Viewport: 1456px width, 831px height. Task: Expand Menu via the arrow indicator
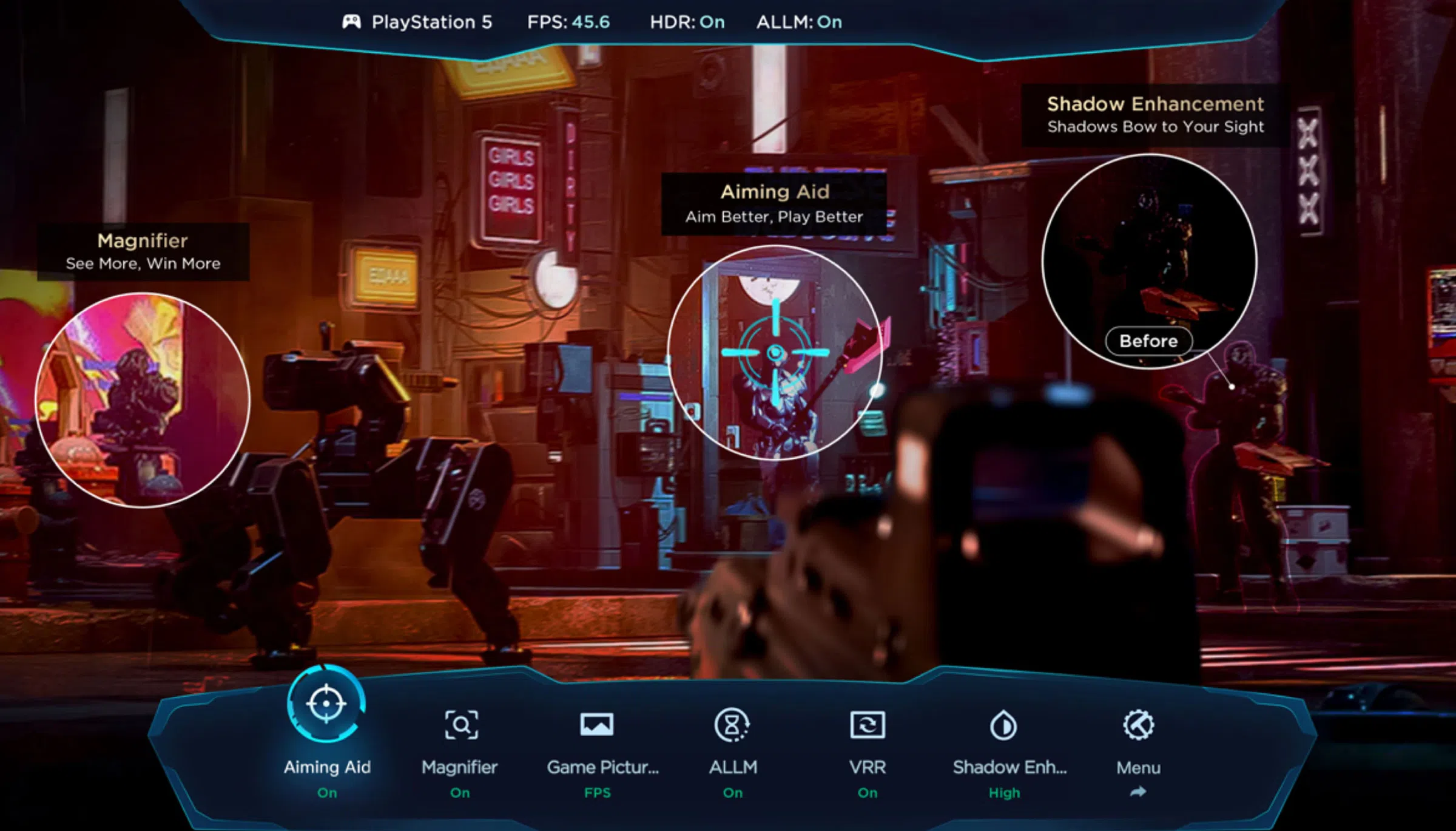point(1138,792)
